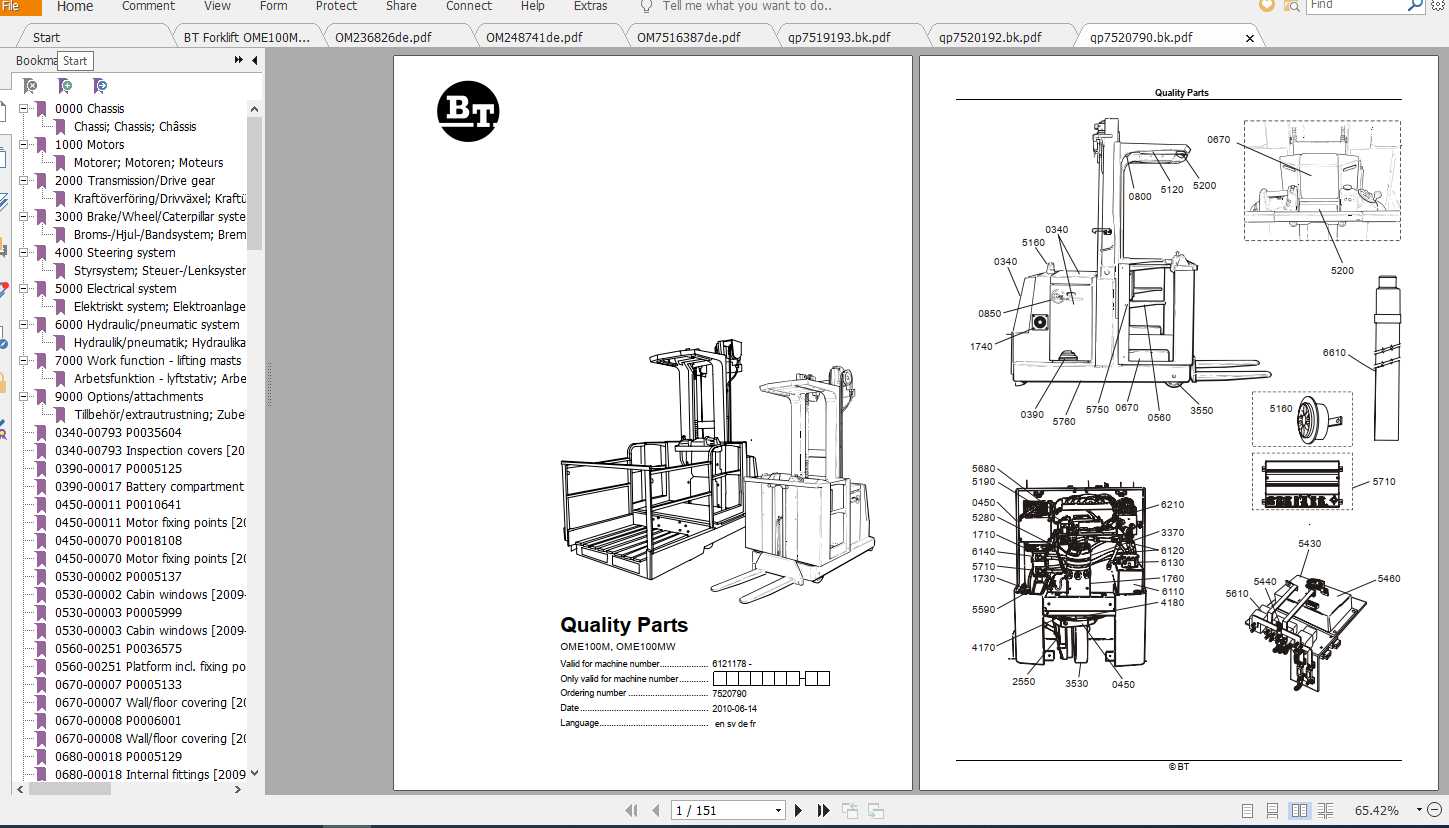Collapse the 4000 Steering system node
This screenshot has width=1449, height=828.
point(24,252)
